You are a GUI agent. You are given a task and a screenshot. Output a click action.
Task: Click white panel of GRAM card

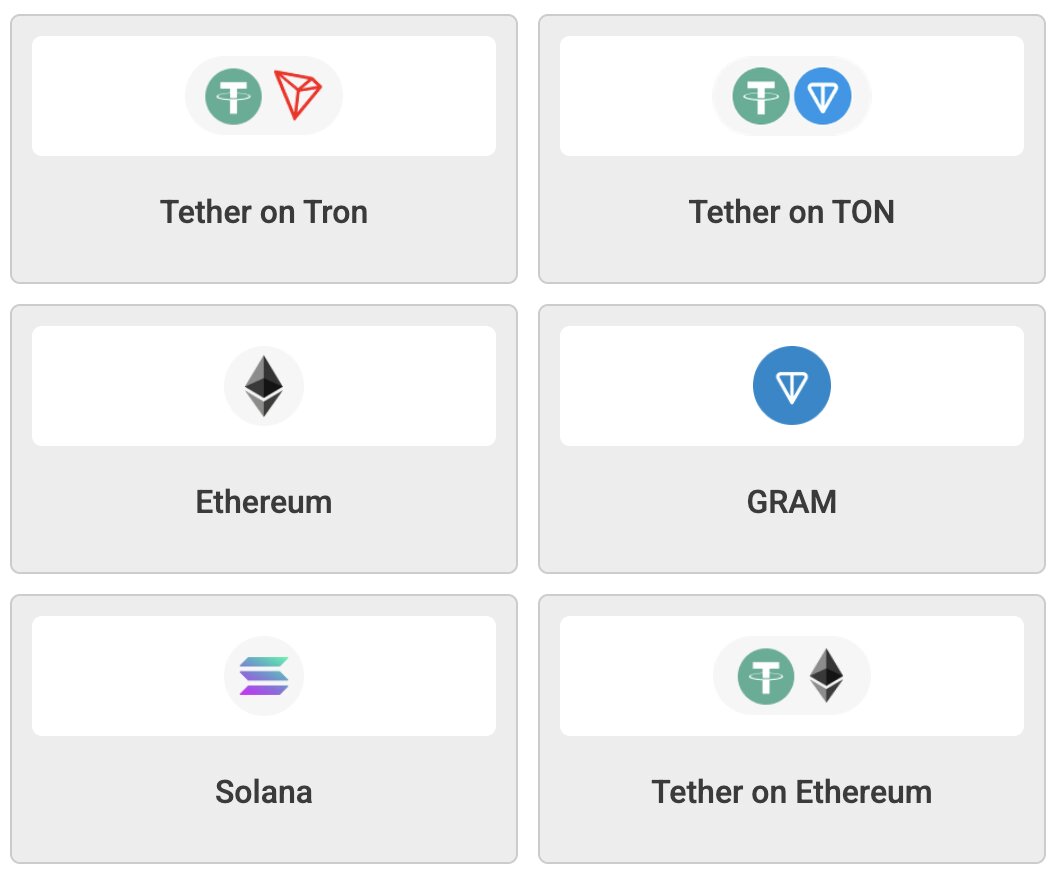point(791,386)
